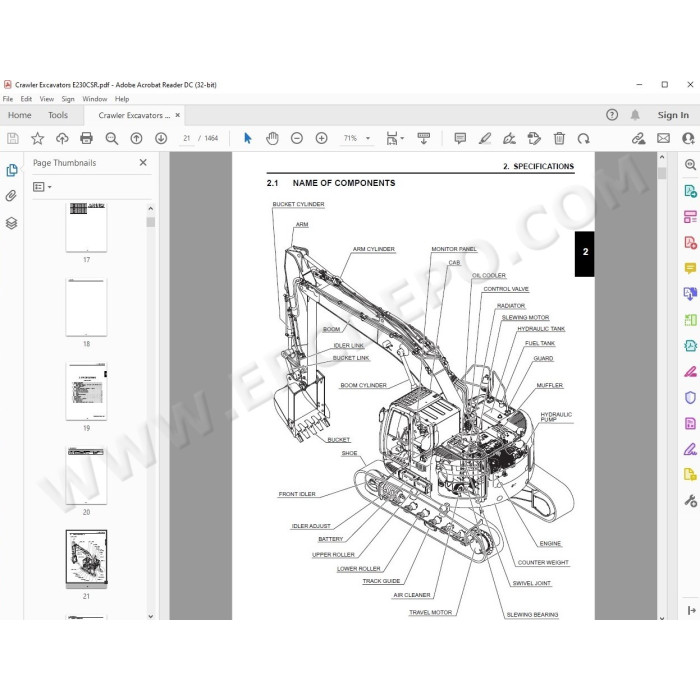Open the File menu
700x700 pixels.
8,99
